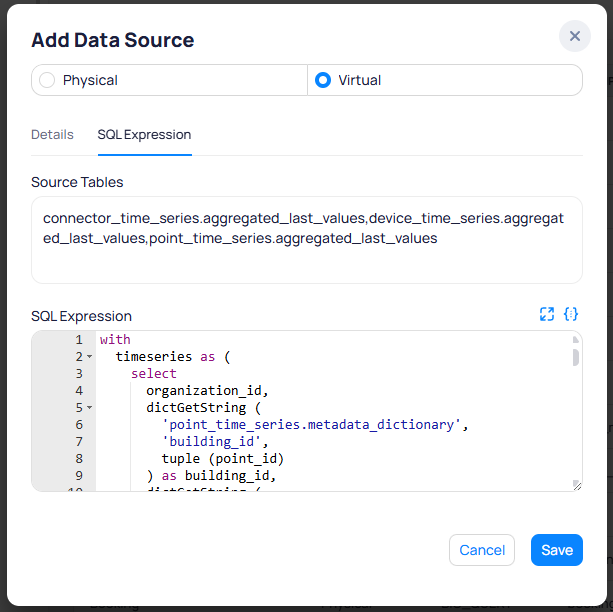Screen dimensions: 613x612
Task: Click 'timeseries' on line 2
Action: coord(154,357)
